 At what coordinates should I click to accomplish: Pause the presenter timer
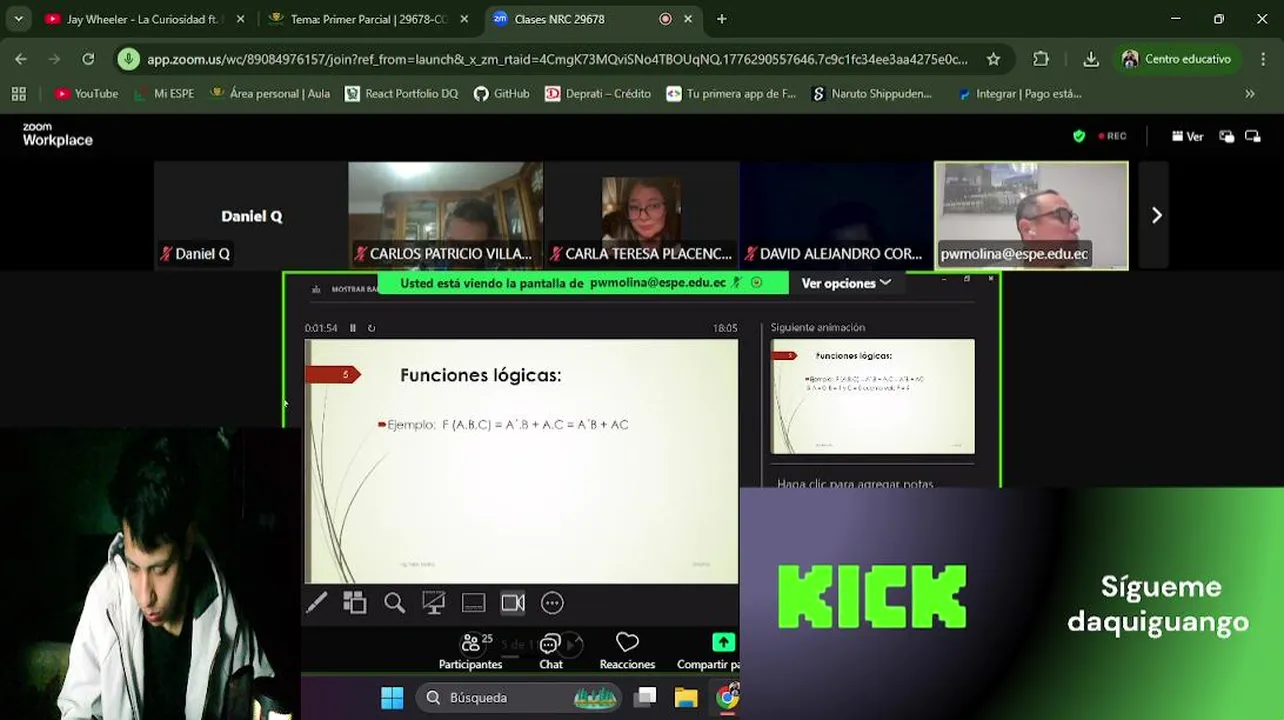pyautogui.click(x=352, y=328)
